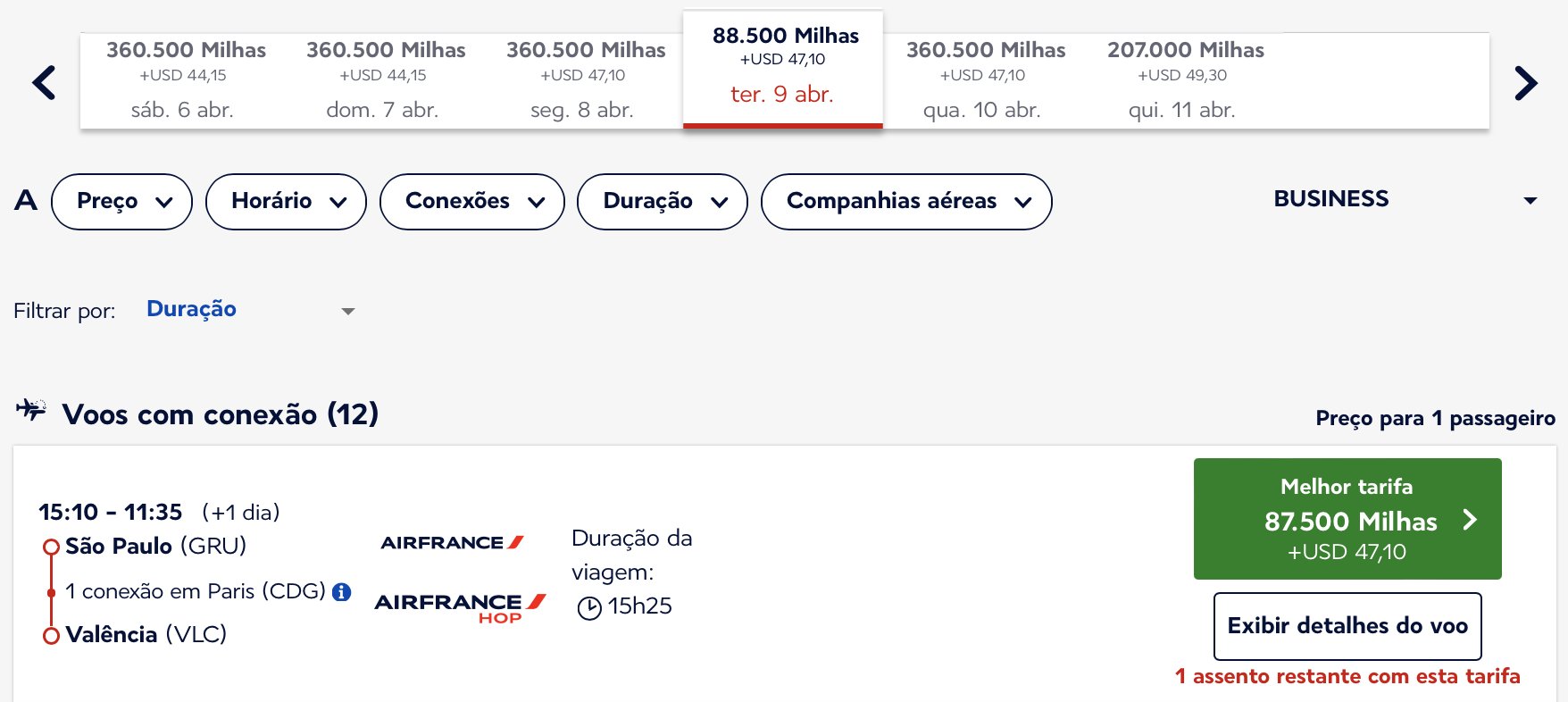Click the Air France HOP logo
Image resolution: width=1568 pixels, height=702 pixels.
(x=460, y=608)
